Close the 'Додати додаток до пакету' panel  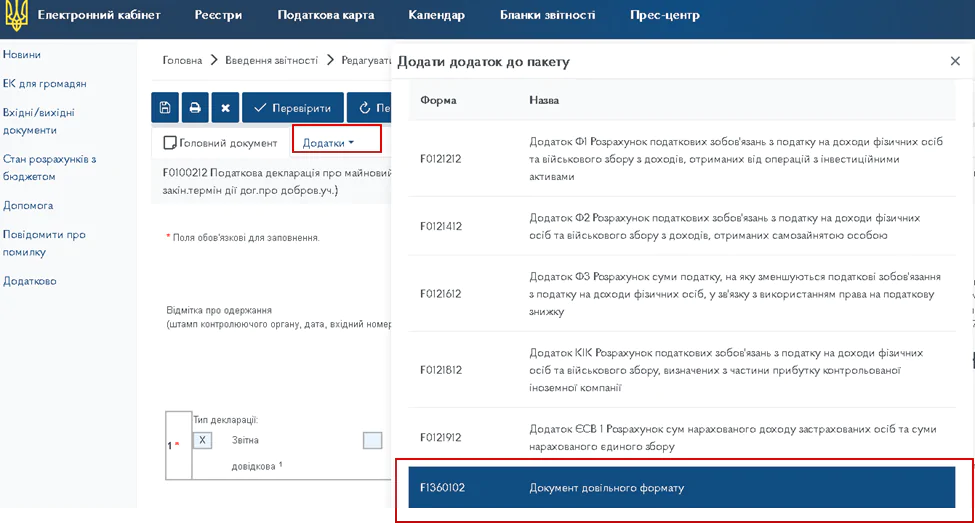pyautogui.click(x=955, y=61)
